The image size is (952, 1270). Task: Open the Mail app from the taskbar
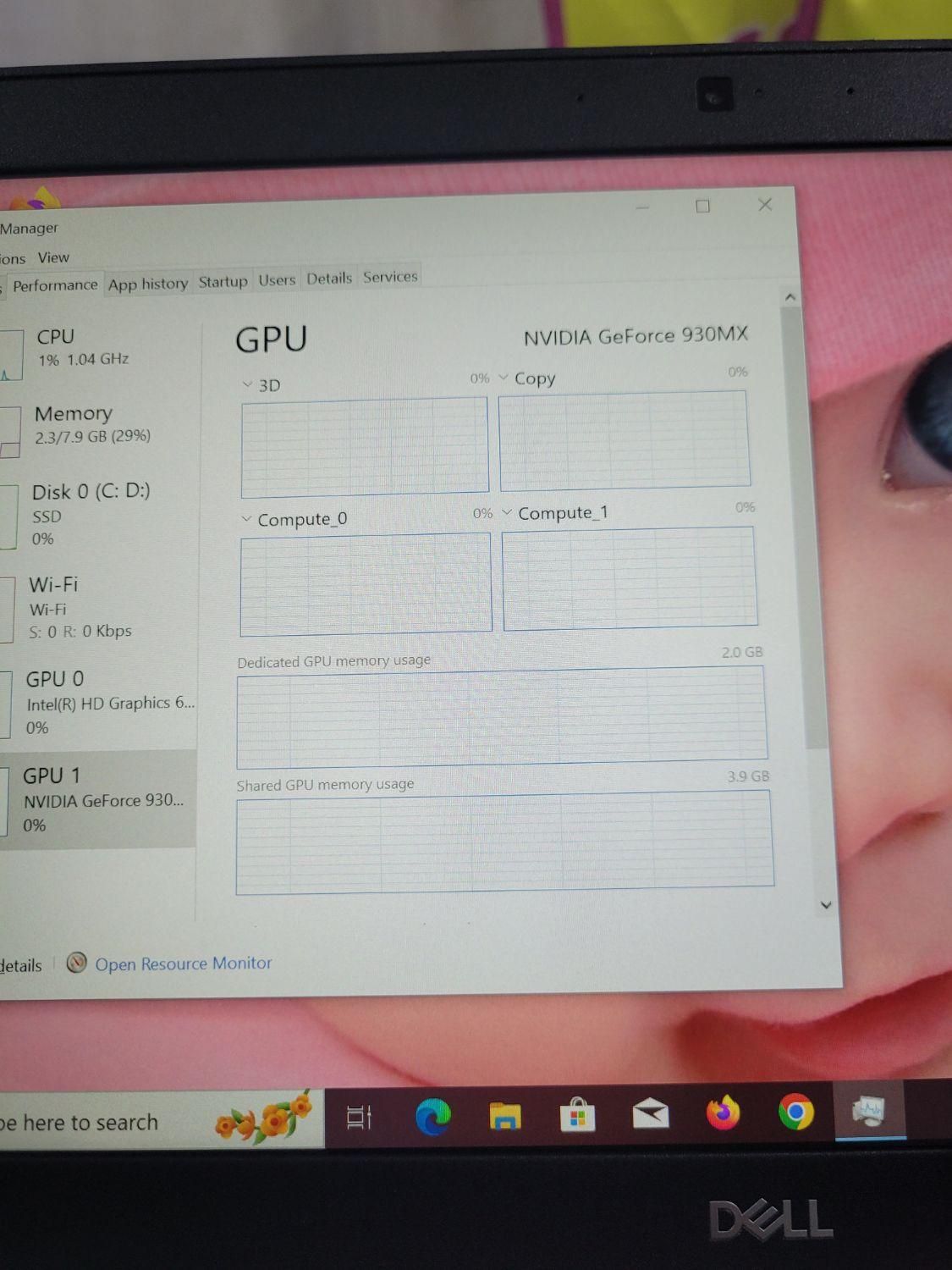(650, 1114)
